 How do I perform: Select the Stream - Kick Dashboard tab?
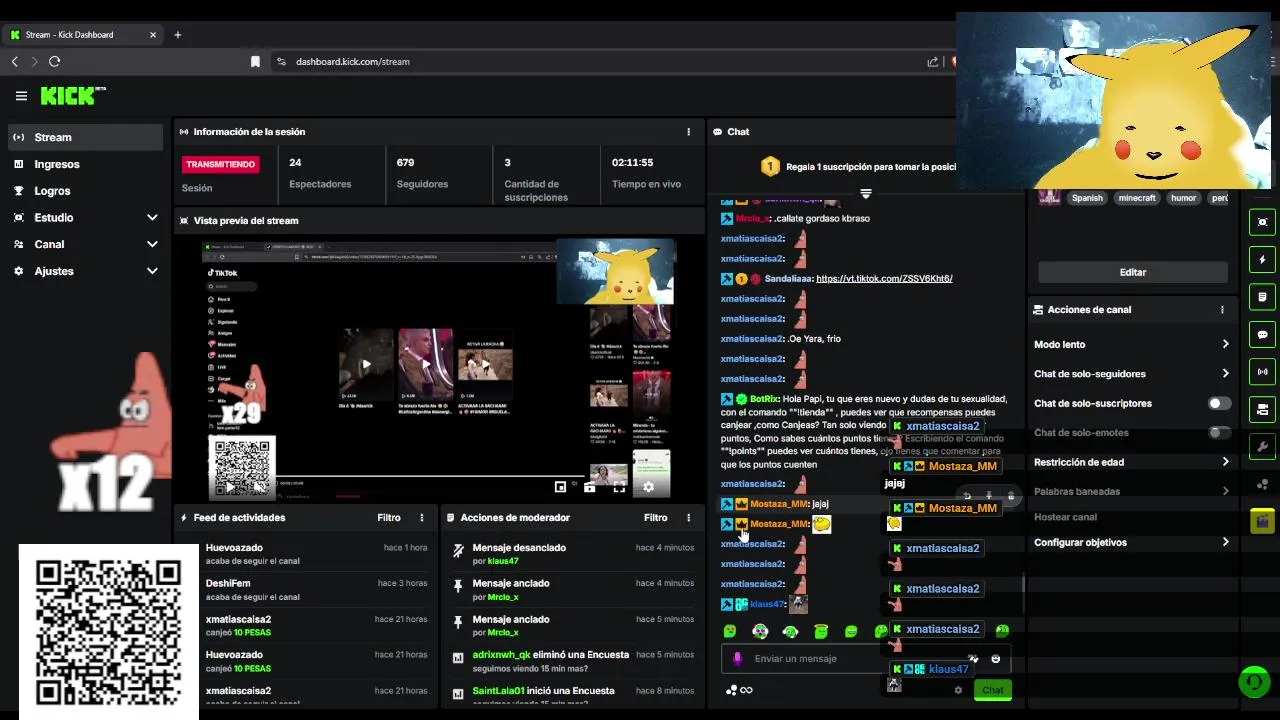pyautogui.click(x=84, y=35)
